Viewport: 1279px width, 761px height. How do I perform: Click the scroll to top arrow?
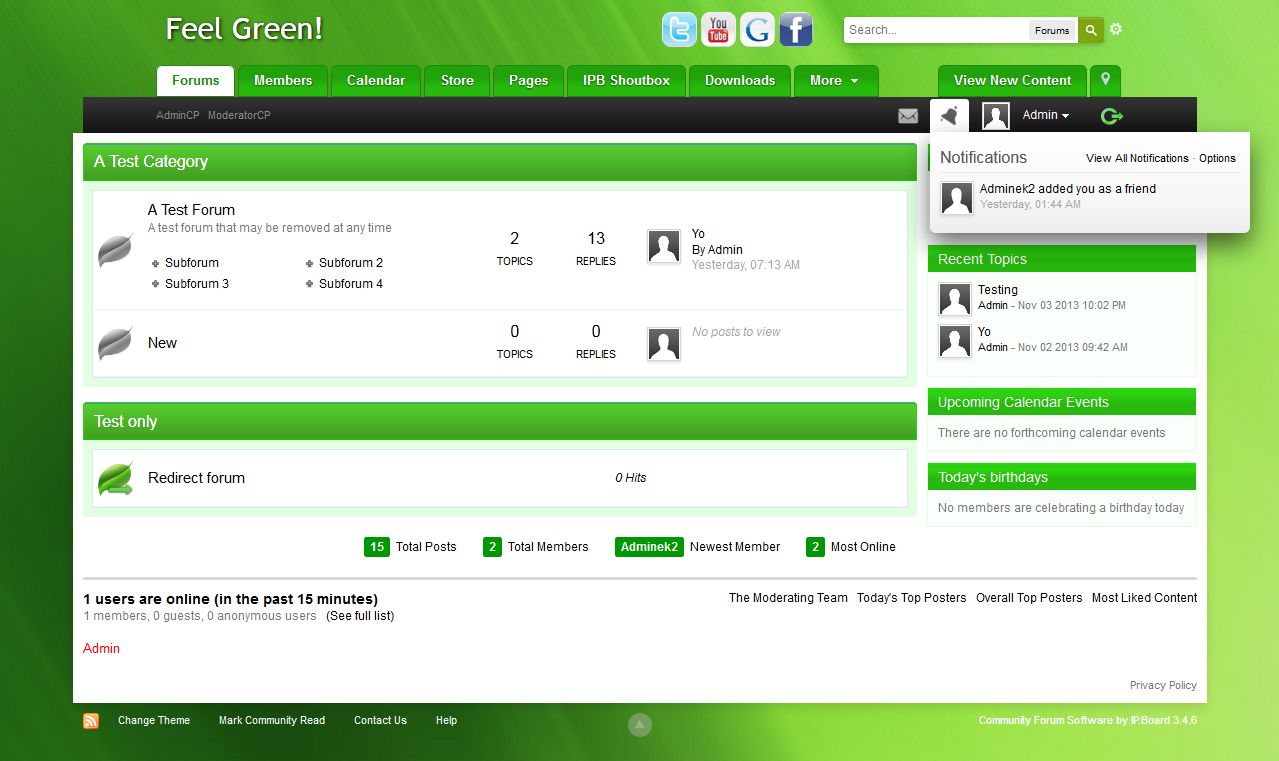pos(640,725)
